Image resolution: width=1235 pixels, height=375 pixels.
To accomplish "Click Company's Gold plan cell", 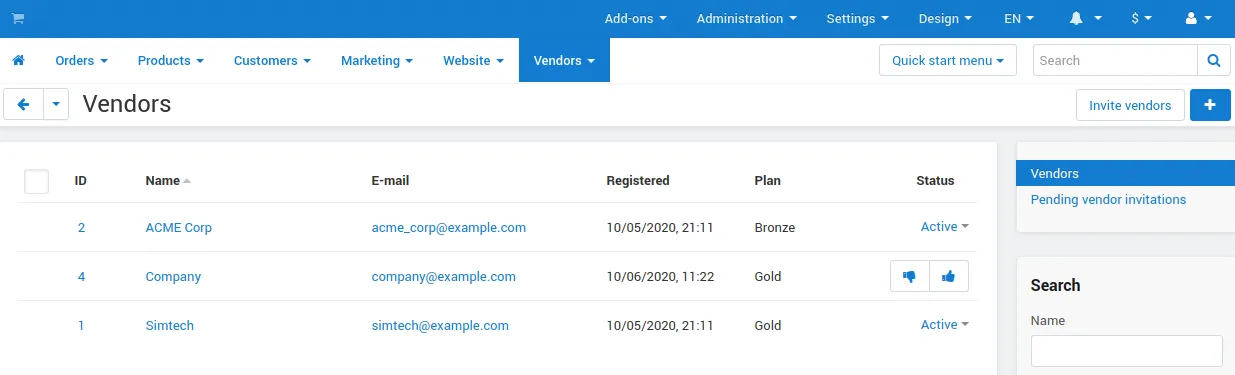I will point(768,277).
